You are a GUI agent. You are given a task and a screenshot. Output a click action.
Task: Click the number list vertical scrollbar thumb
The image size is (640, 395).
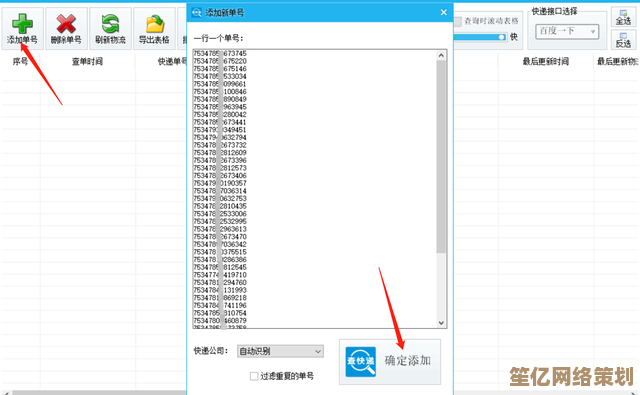(441, 157)
